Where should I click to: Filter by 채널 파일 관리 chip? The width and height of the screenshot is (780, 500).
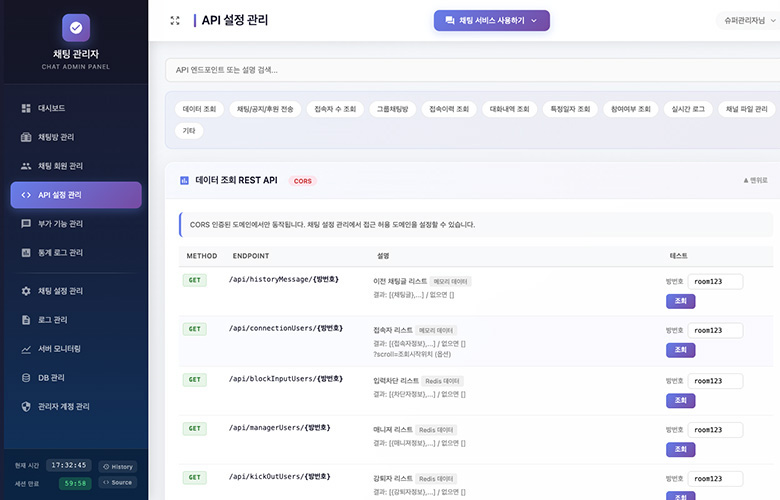point(746,109)
